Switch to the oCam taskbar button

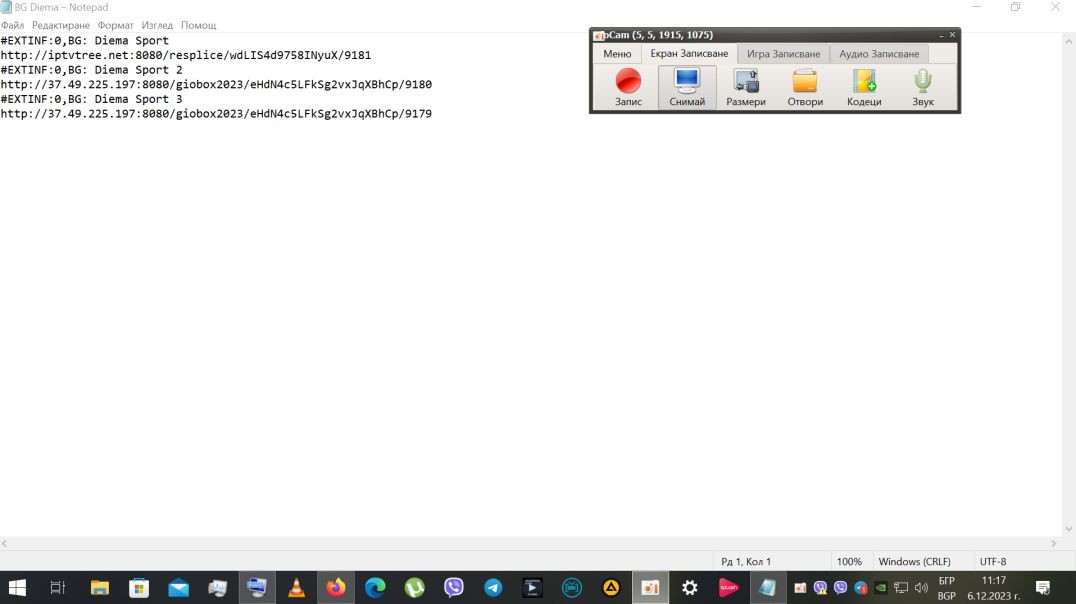coord(651,588)
